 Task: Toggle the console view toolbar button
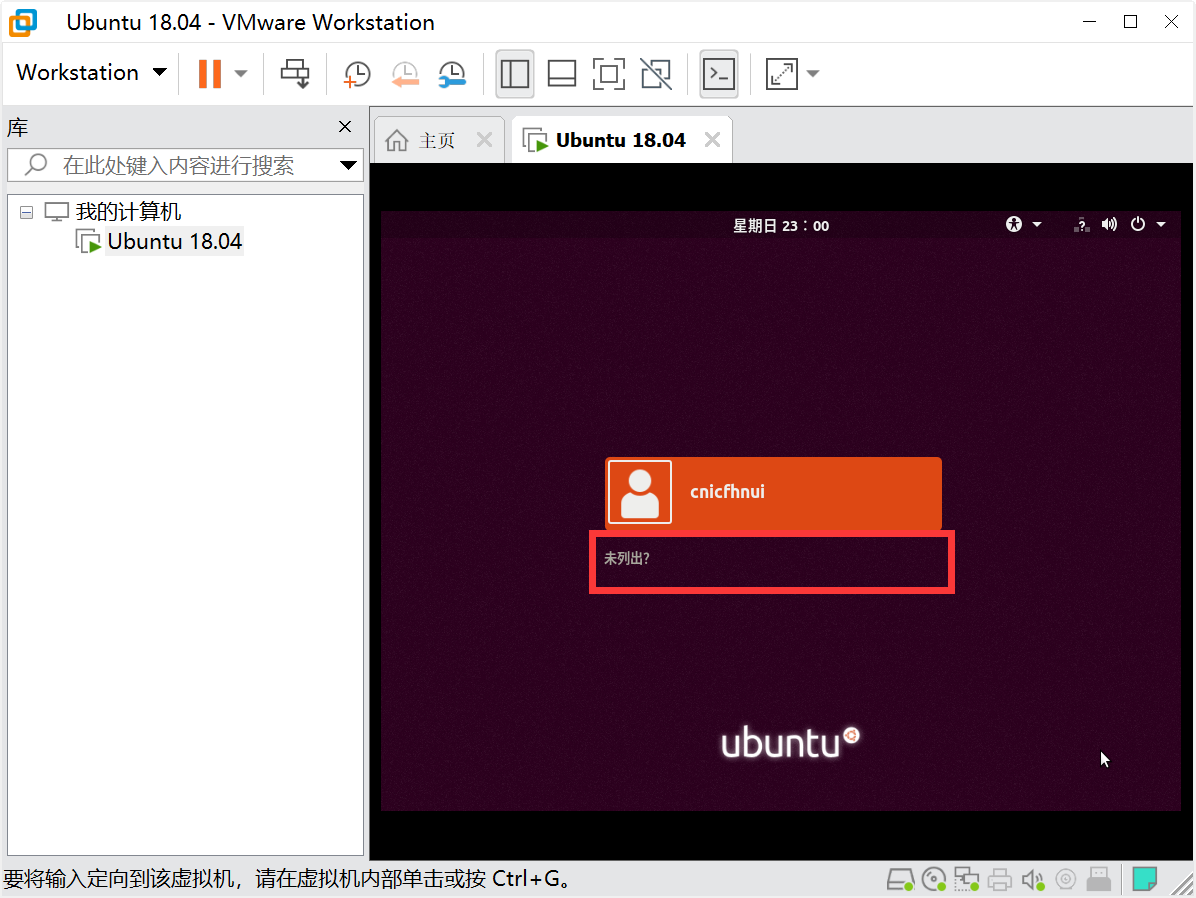point(719,74)
